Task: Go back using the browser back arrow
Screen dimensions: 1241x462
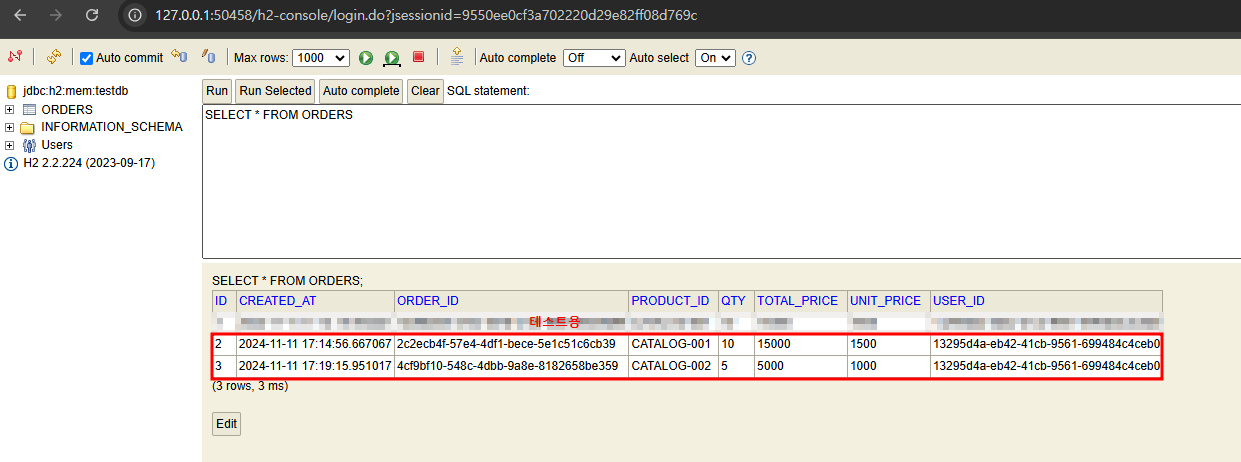Action: pos(21,16)
